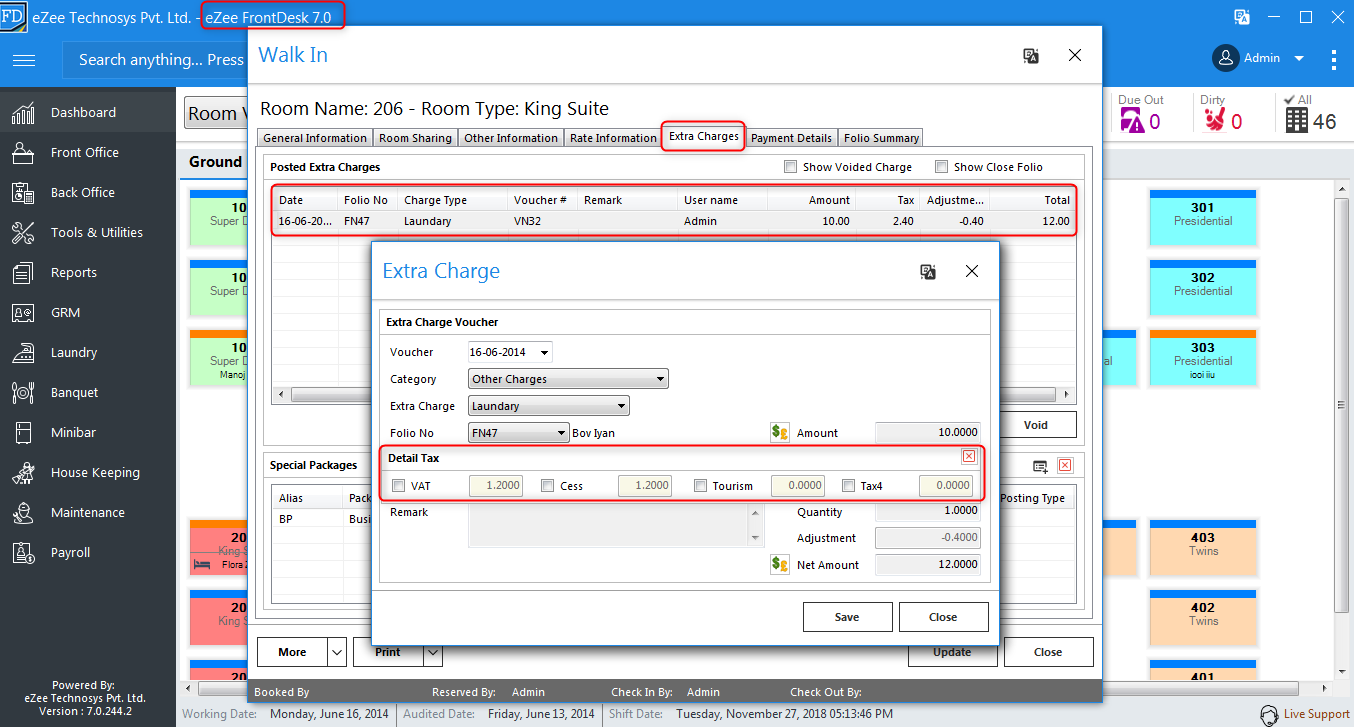
Task: Open the Extra Charge Laundary dropdown
Action: tap(622, 406)
